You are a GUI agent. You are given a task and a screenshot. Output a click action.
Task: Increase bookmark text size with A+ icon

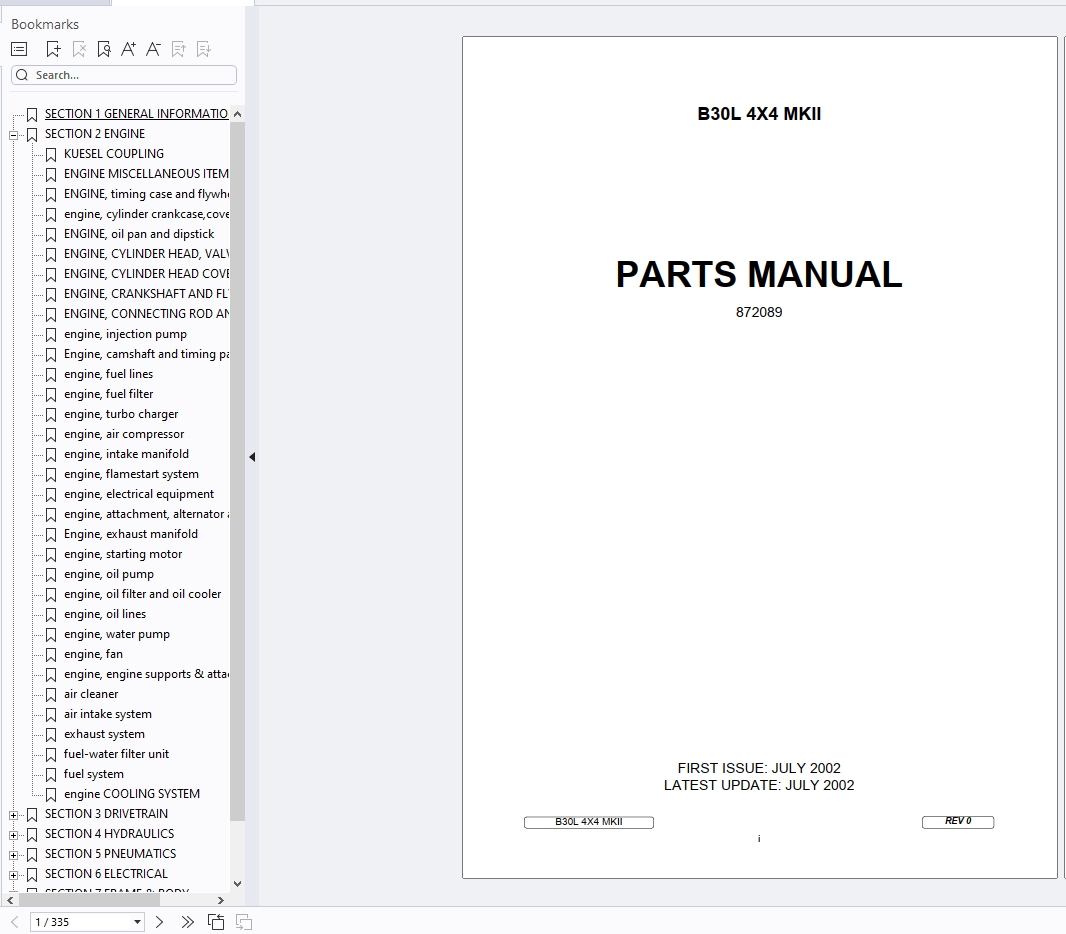(x=128, y=48)
